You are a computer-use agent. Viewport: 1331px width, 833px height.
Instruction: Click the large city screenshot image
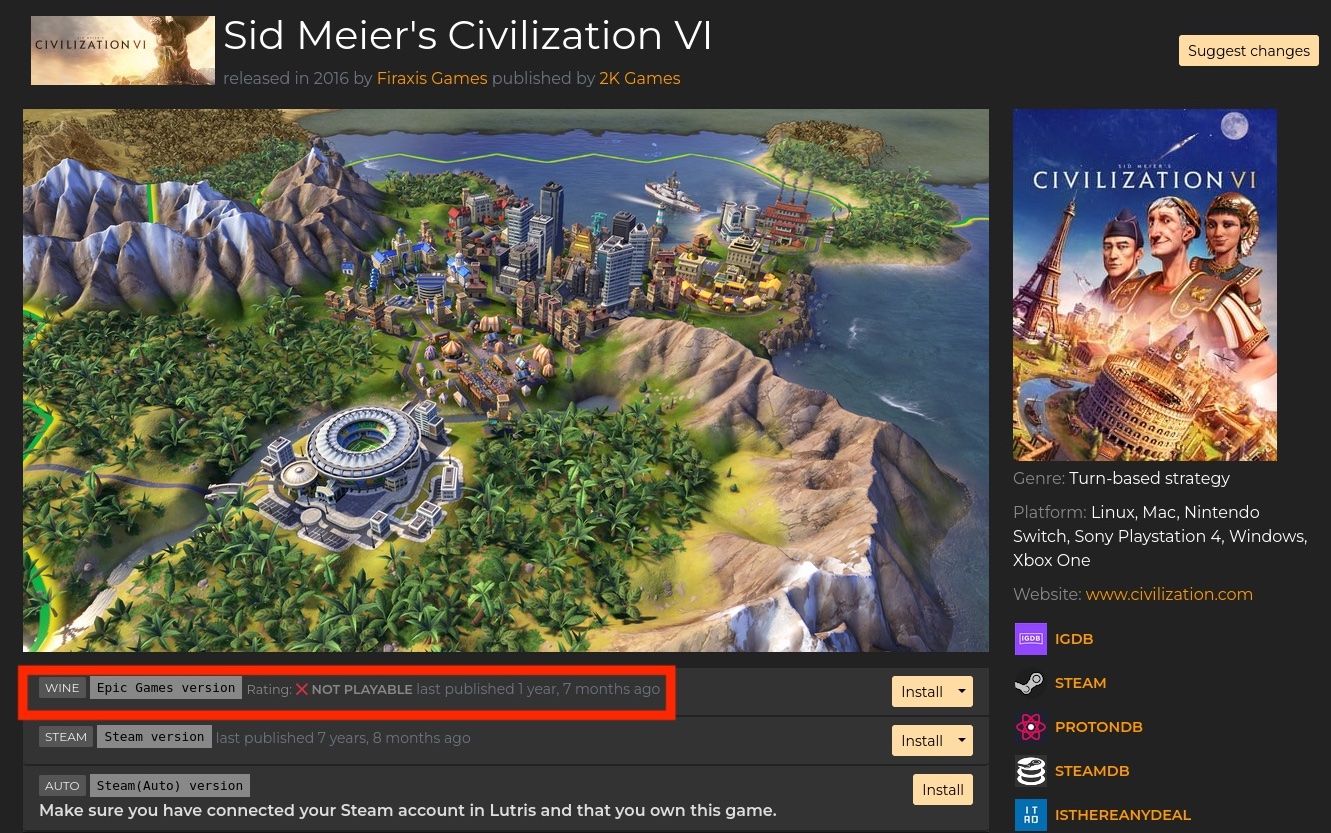click(x=506, y=380)
